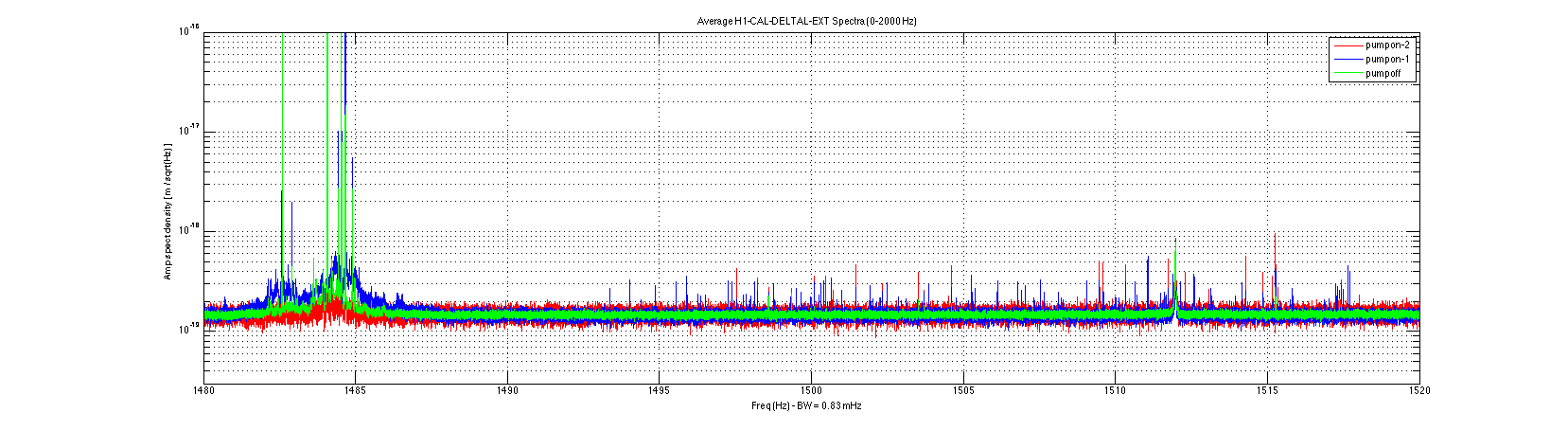1568x431 pixels.
Task: Click the x-axis tick label 1515
Action: (1267, 389)
